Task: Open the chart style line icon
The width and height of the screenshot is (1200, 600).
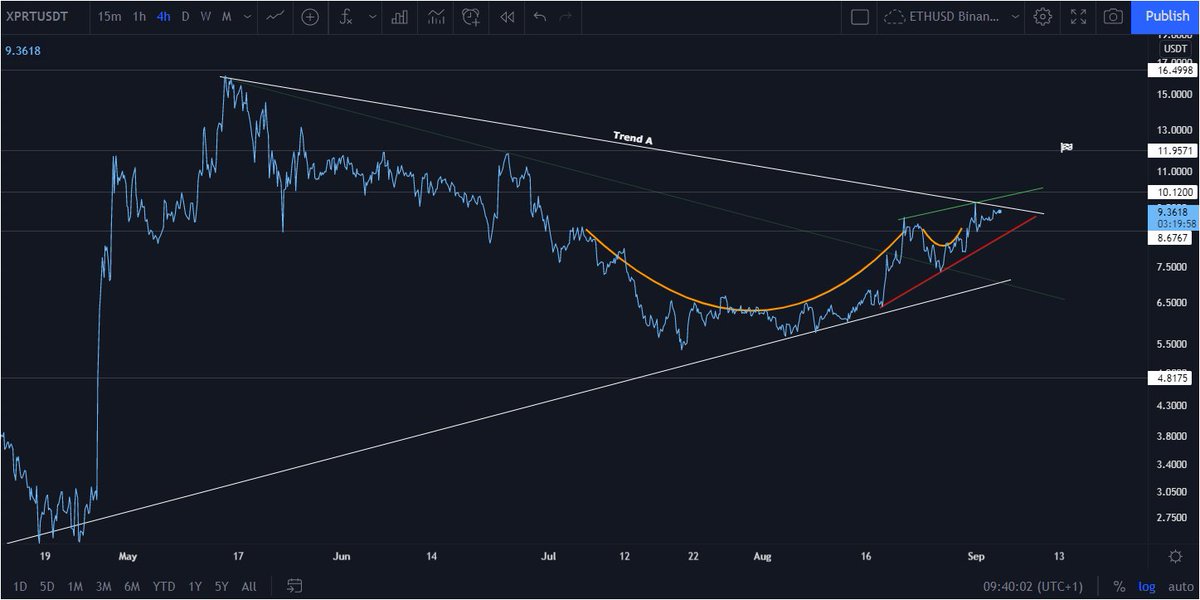Action: point(274,17)
